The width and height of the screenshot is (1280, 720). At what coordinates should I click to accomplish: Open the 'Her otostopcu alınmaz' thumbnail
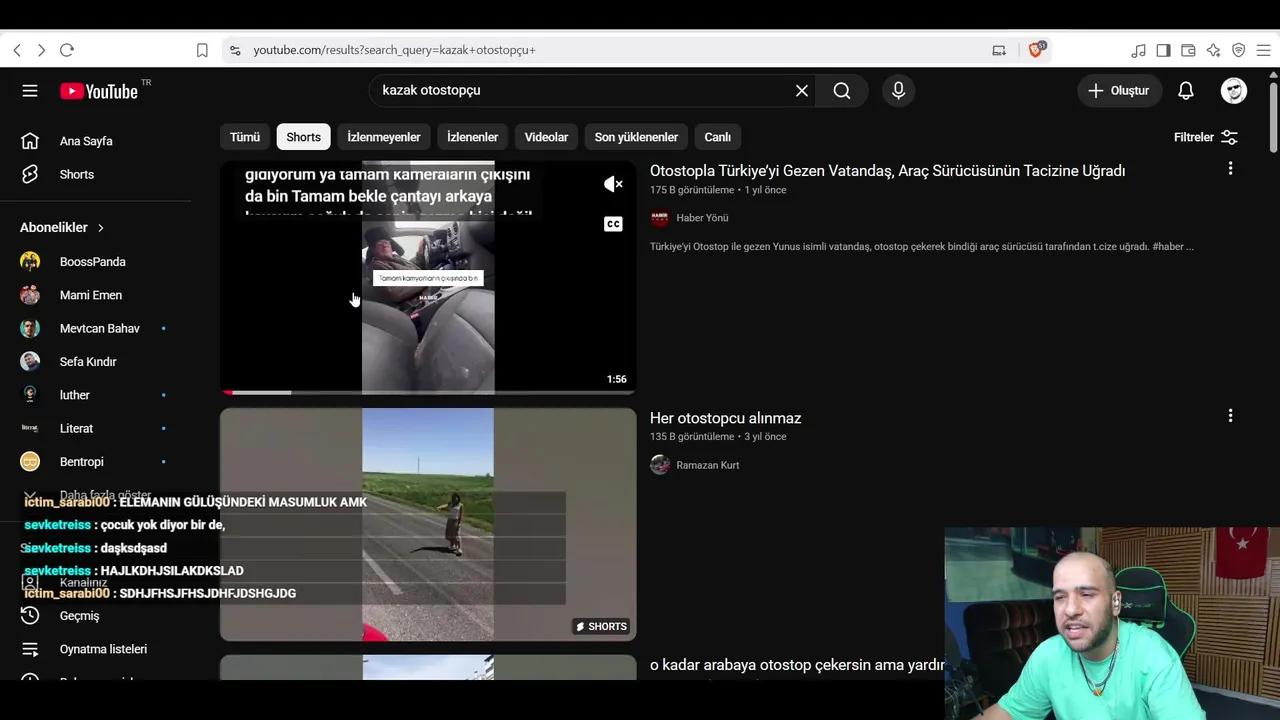428,524
